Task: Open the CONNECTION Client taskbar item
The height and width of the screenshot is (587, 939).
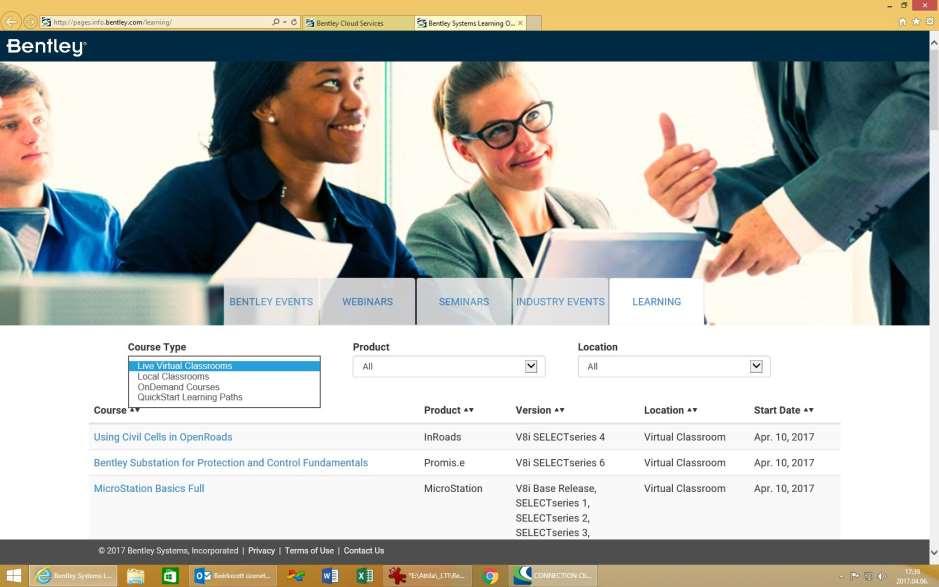Action: (x=554, y=576)
